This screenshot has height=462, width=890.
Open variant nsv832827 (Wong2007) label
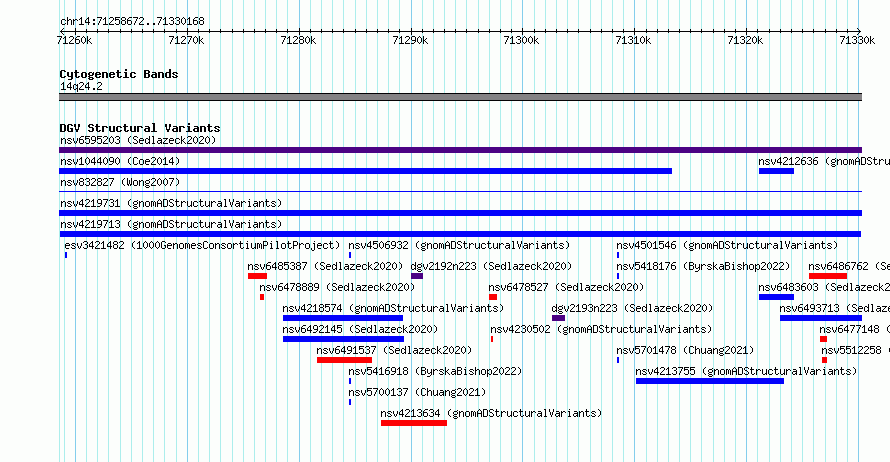pyautogui.click(x=120, y=182)
